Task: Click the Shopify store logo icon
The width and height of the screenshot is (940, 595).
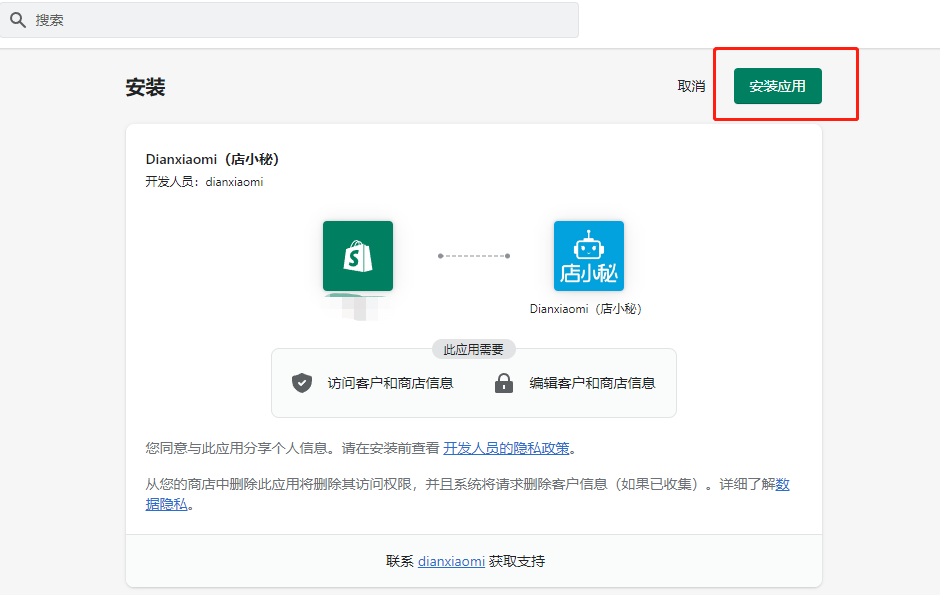Action: (x=357, y=255)
